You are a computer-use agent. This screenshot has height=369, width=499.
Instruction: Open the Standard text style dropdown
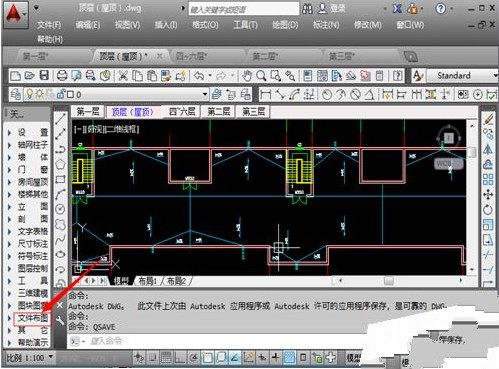coord(462,76)
